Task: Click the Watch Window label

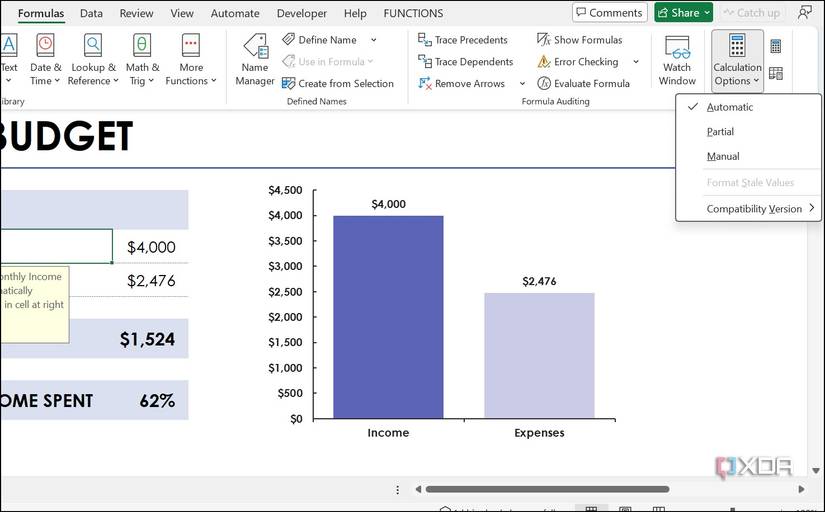Action: coord(677,74)
